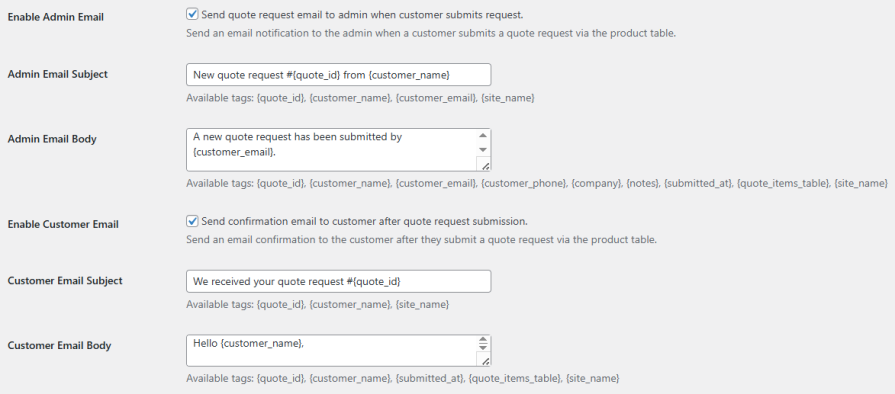Grab the Admin Email Body resize handle
Viewport: 895px width, 394px height.
(x=485, y=166)
